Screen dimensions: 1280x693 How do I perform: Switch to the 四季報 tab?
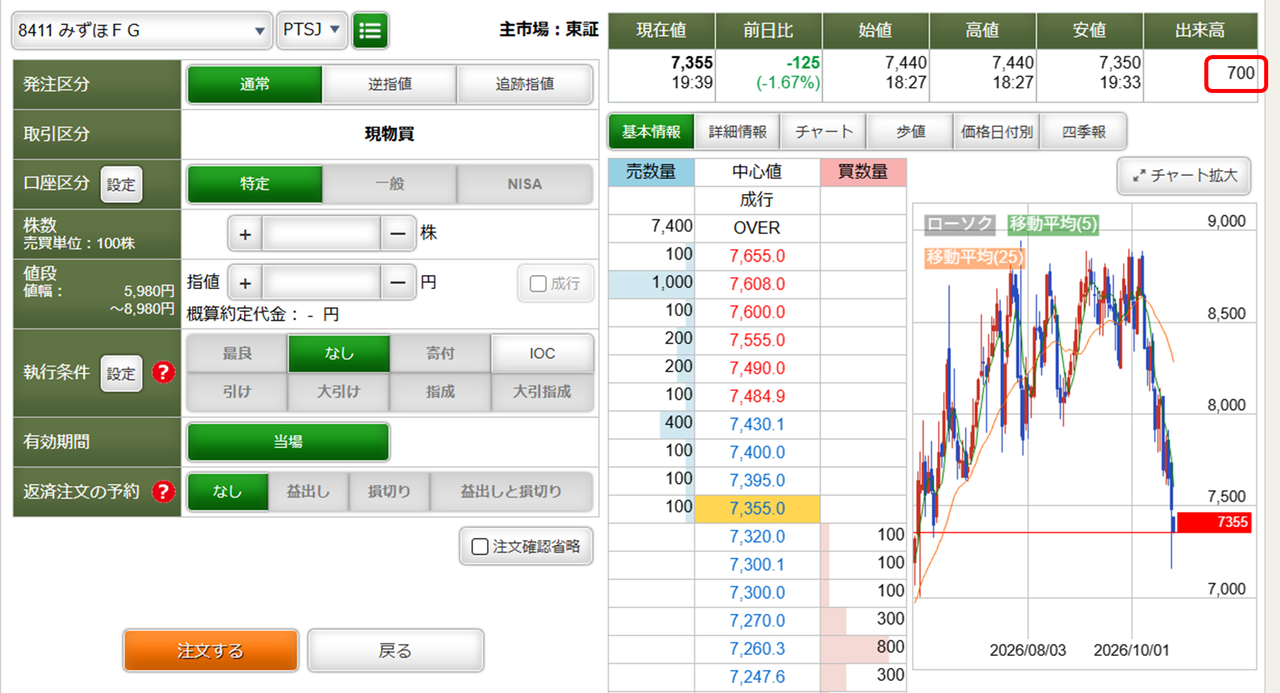1083,131
